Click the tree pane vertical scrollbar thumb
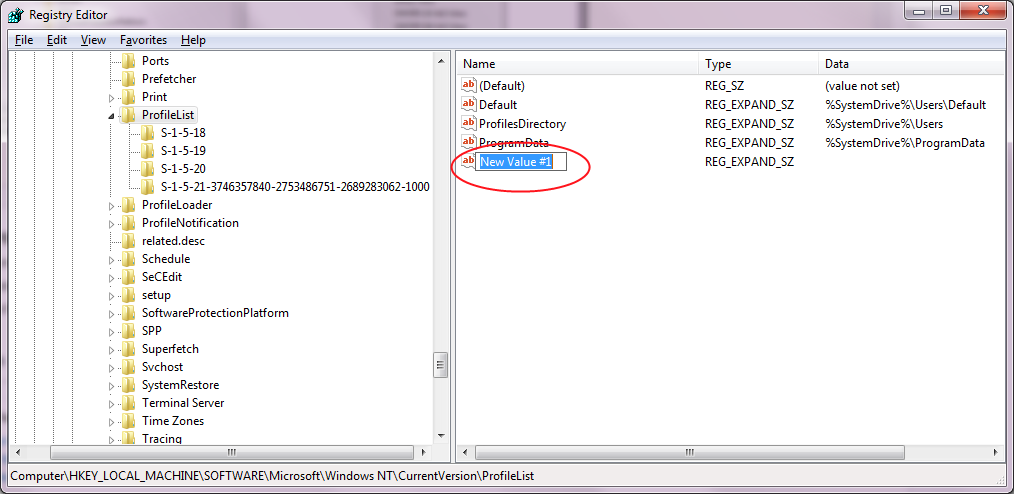This screenshot has width=1014, height=494. point(441,365)
